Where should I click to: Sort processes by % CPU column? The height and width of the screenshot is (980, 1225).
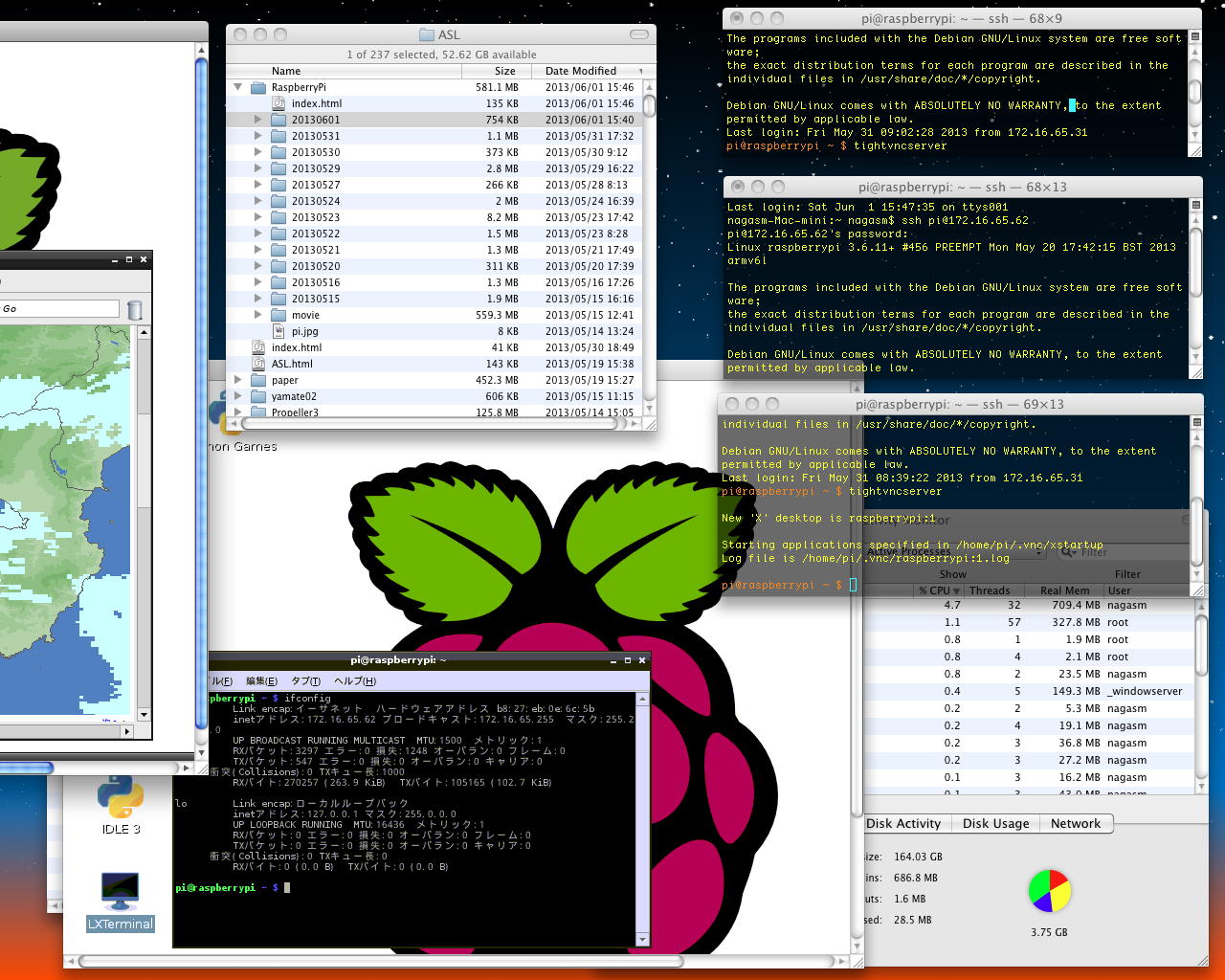click(x=938, y=590)
